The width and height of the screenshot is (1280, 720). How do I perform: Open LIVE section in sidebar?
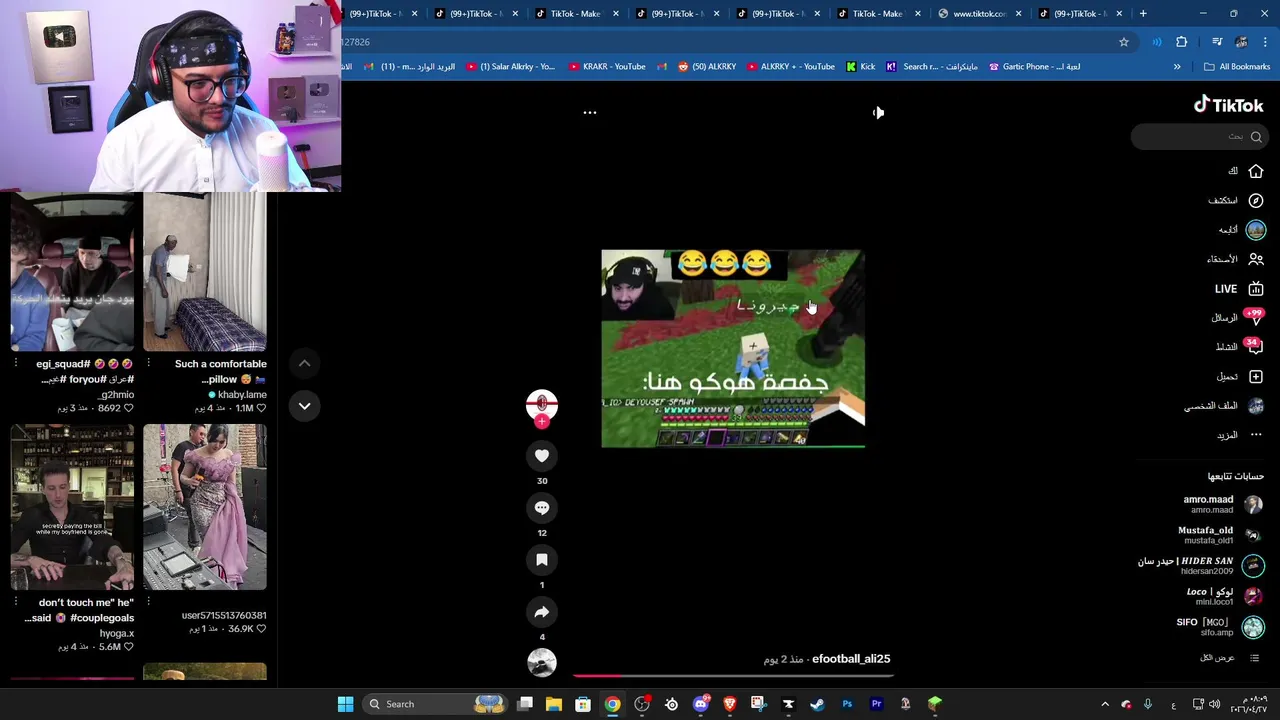coord(1238,289)
